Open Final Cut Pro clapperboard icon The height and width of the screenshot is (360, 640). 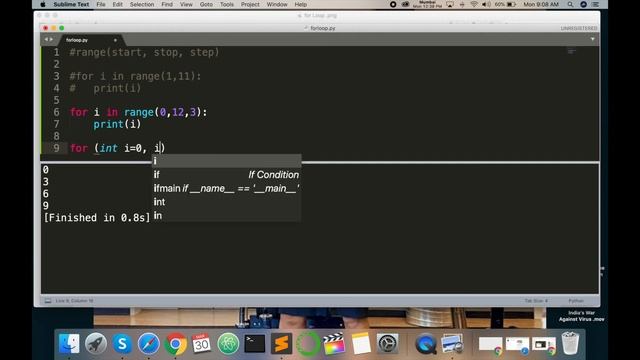tap(334, 343)
